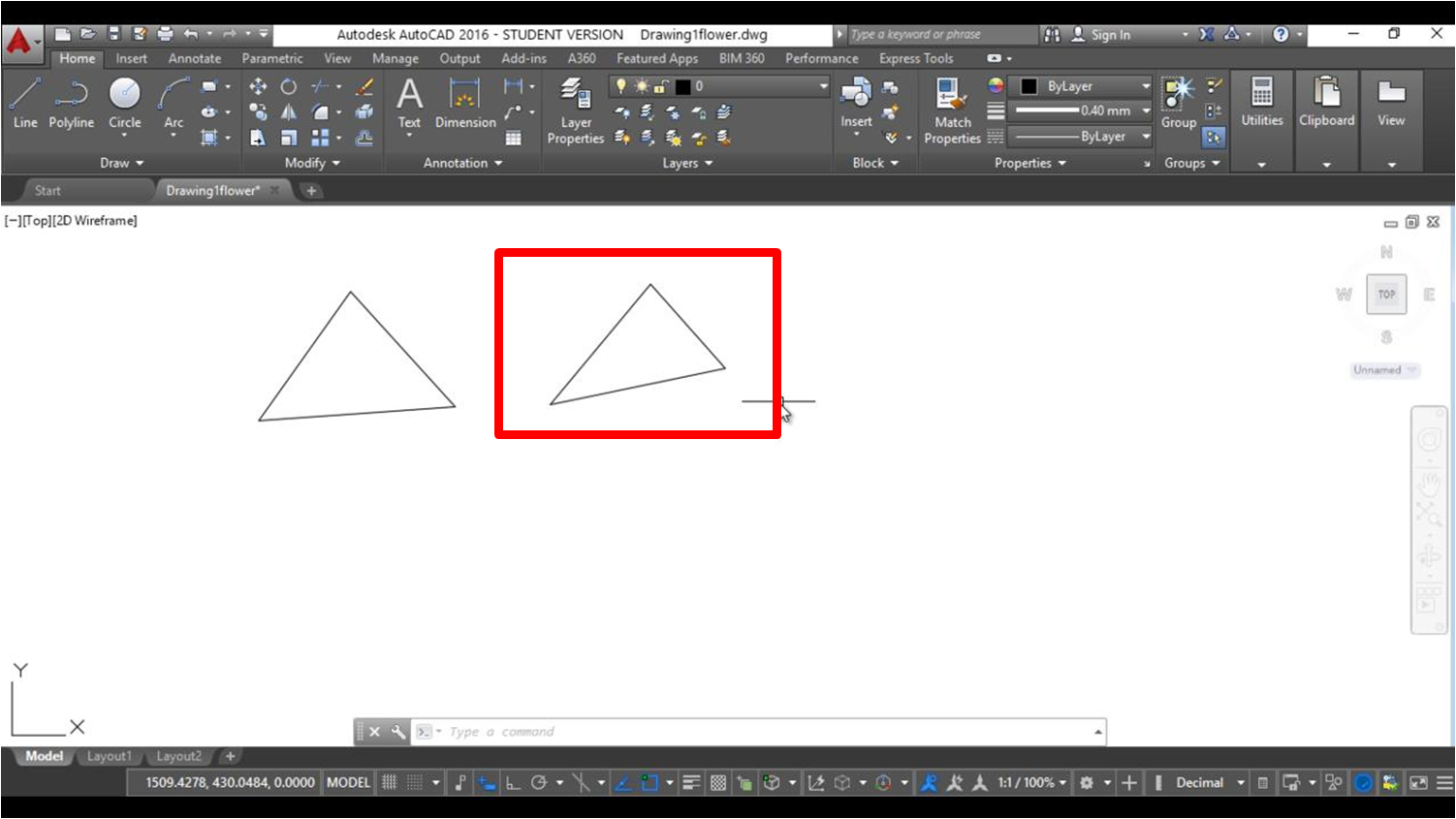The image size is (1456, 819).
Task: Click the Plot (print) icon
Action: pos(165,34)
